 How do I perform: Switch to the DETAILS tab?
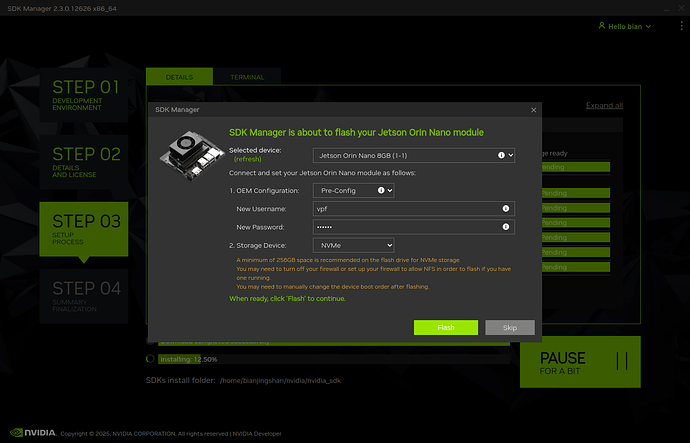pyautogui.click(x=179, y=77)
